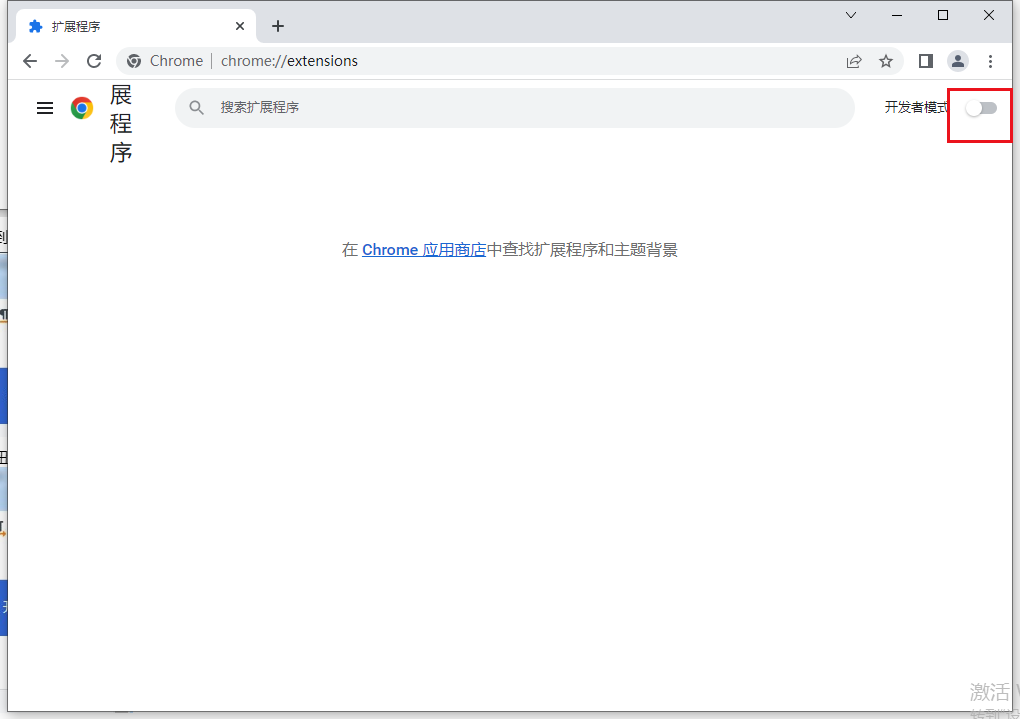Bookmark this tab with the star icon
Screen dimensions: 1020x719
[x=886, y=61]
